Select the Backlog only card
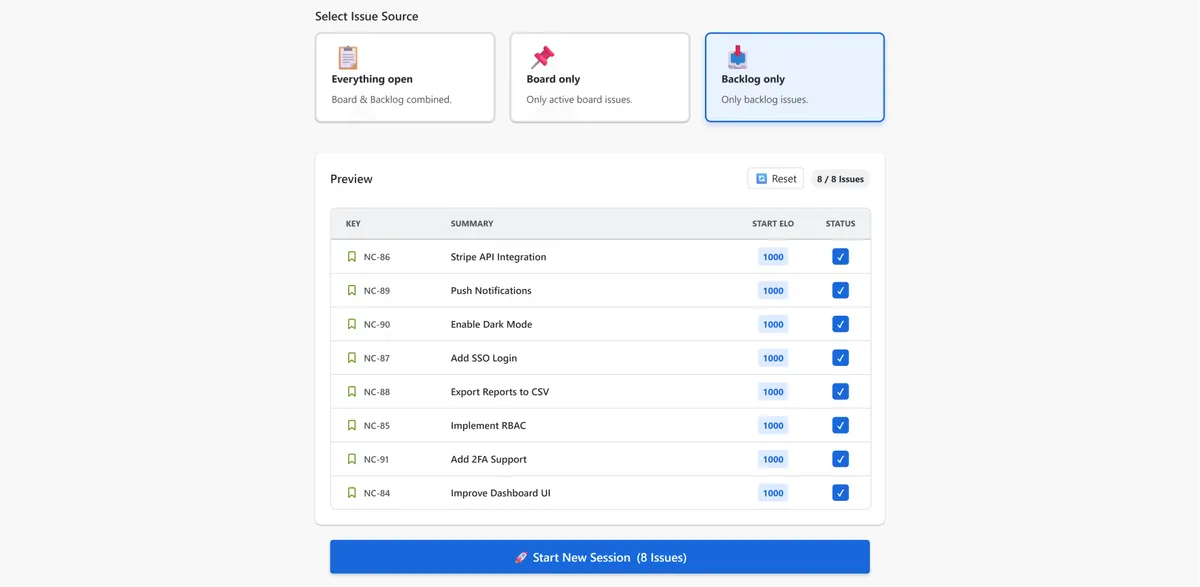The height and width of the screenshot is (587, 1200). pos(795,78)
